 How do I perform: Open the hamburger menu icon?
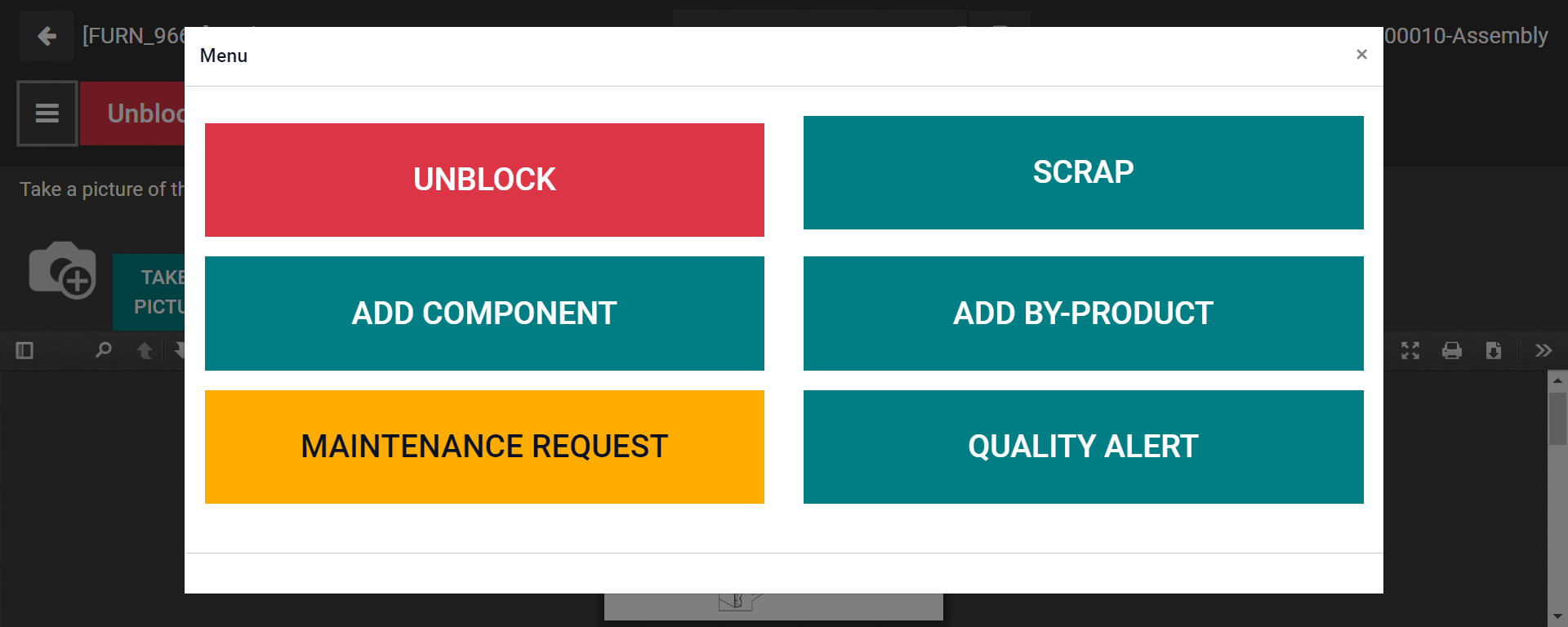coord(47,113)
